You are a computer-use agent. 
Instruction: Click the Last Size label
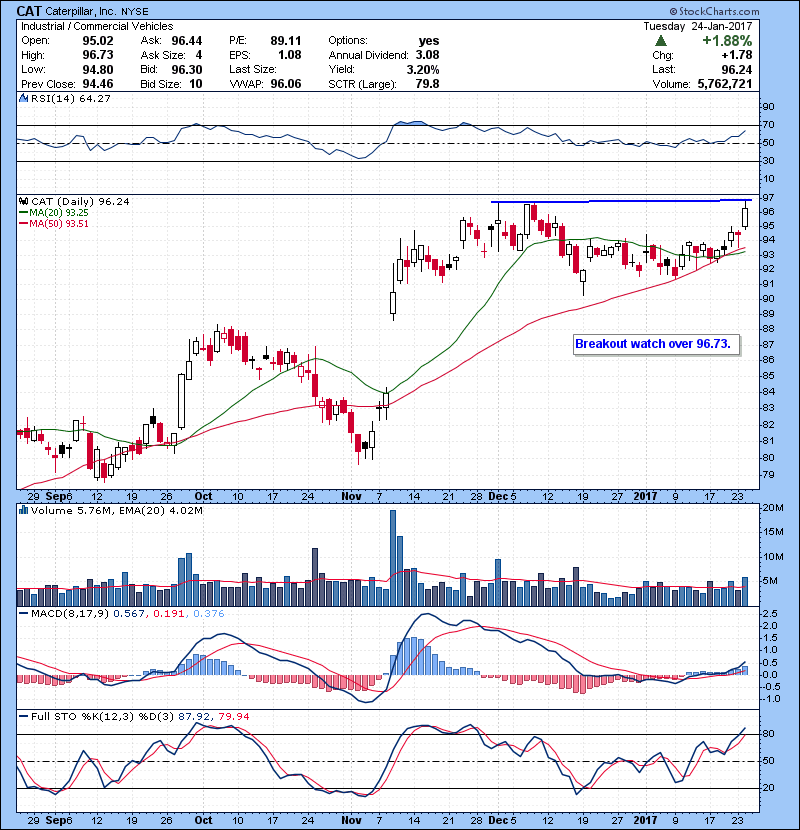pos(253,69)
